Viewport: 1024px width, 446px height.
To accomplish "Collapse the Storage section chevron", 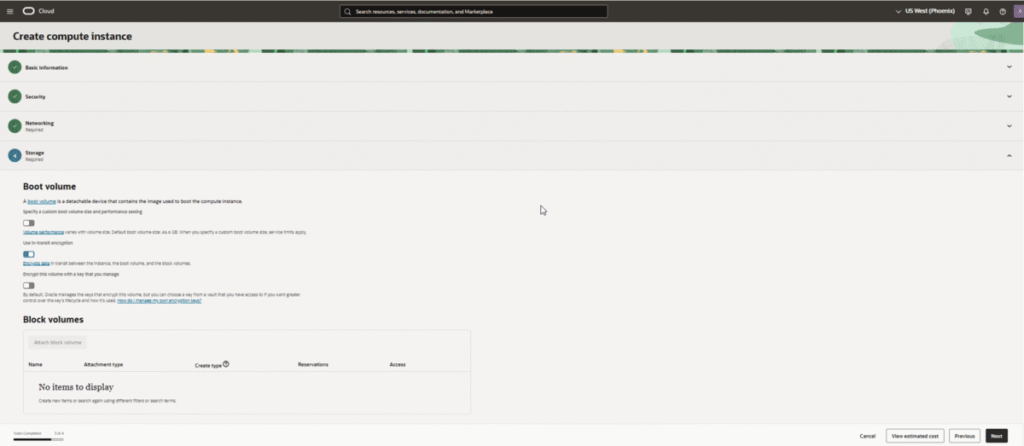I will (x=1009, y=156).
